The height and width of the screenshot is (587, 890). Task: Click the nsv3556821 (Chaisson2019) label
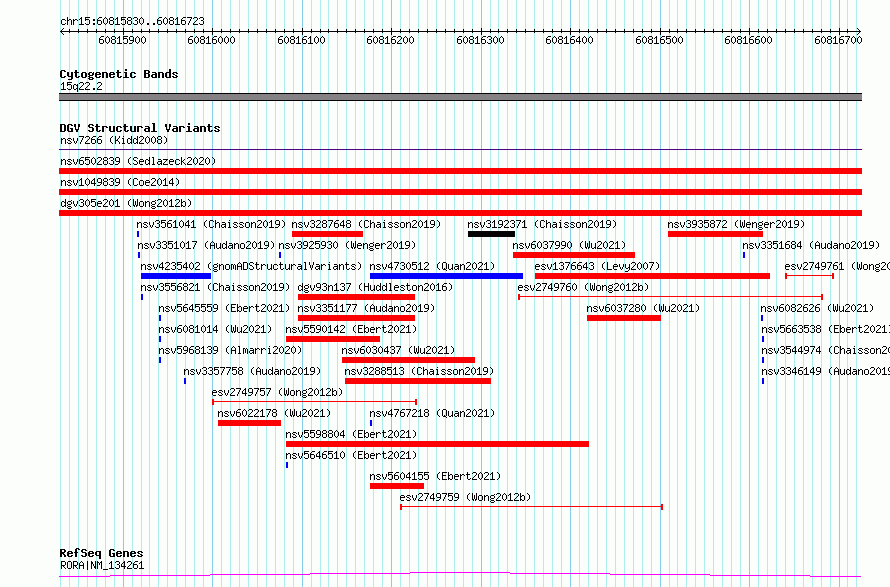coord(215,287)
